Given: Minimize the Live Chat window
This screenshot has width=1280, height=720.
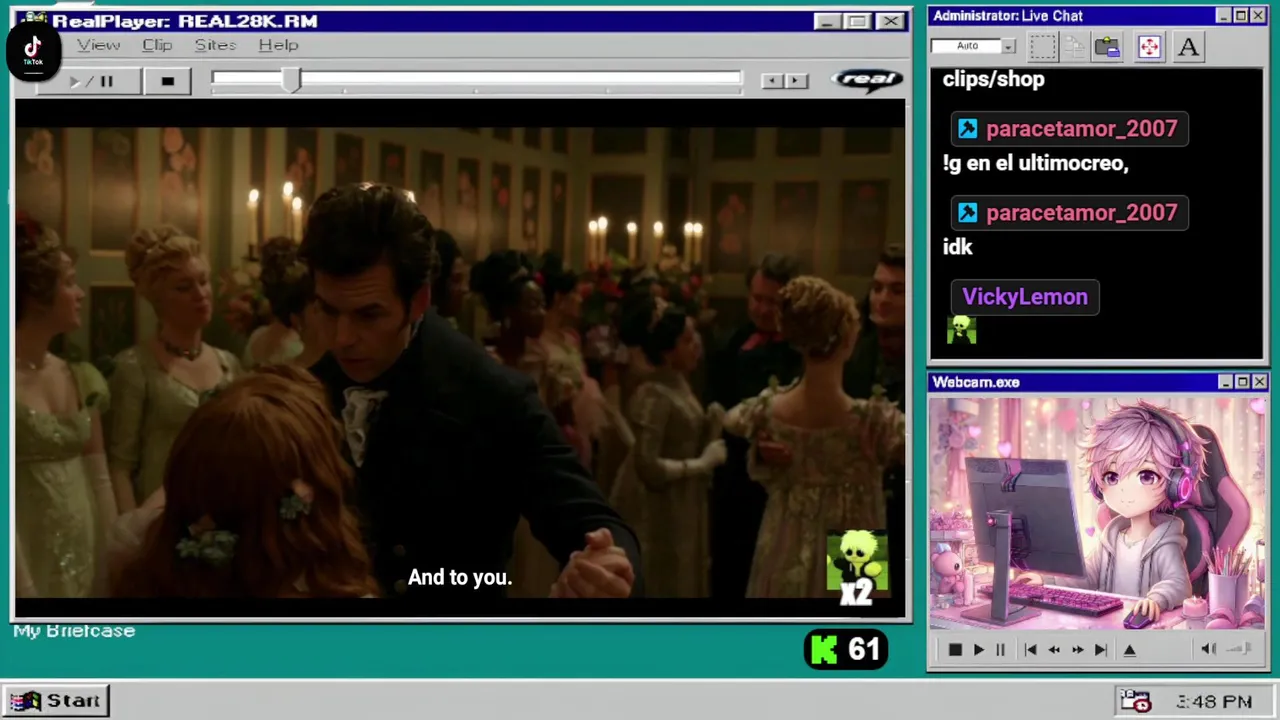Looking at the screenshot, I should pos(1224,16).
